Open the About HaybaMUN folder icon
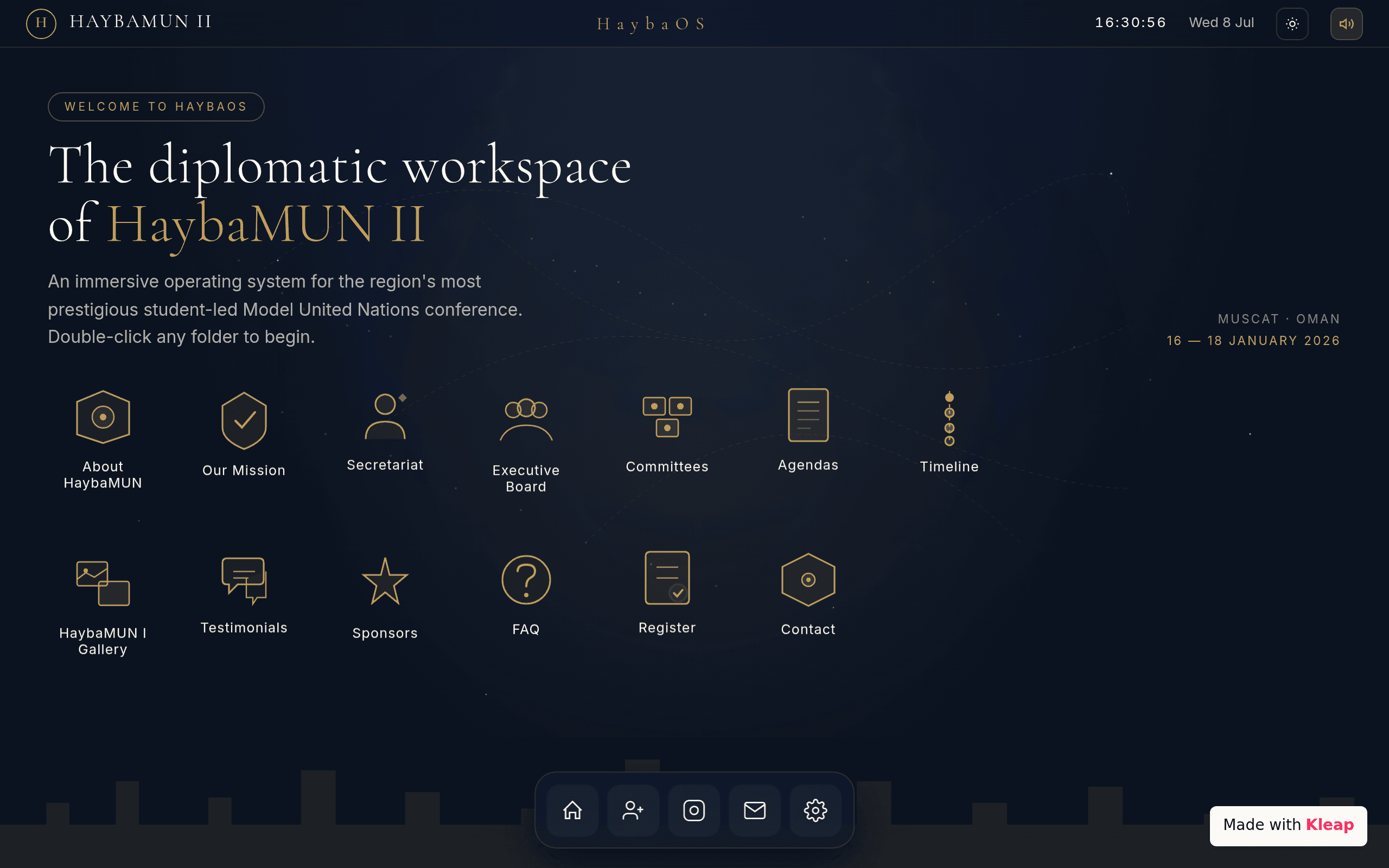Image resolution: width=1389 pixels, height=868 pixels. point(103,417)
